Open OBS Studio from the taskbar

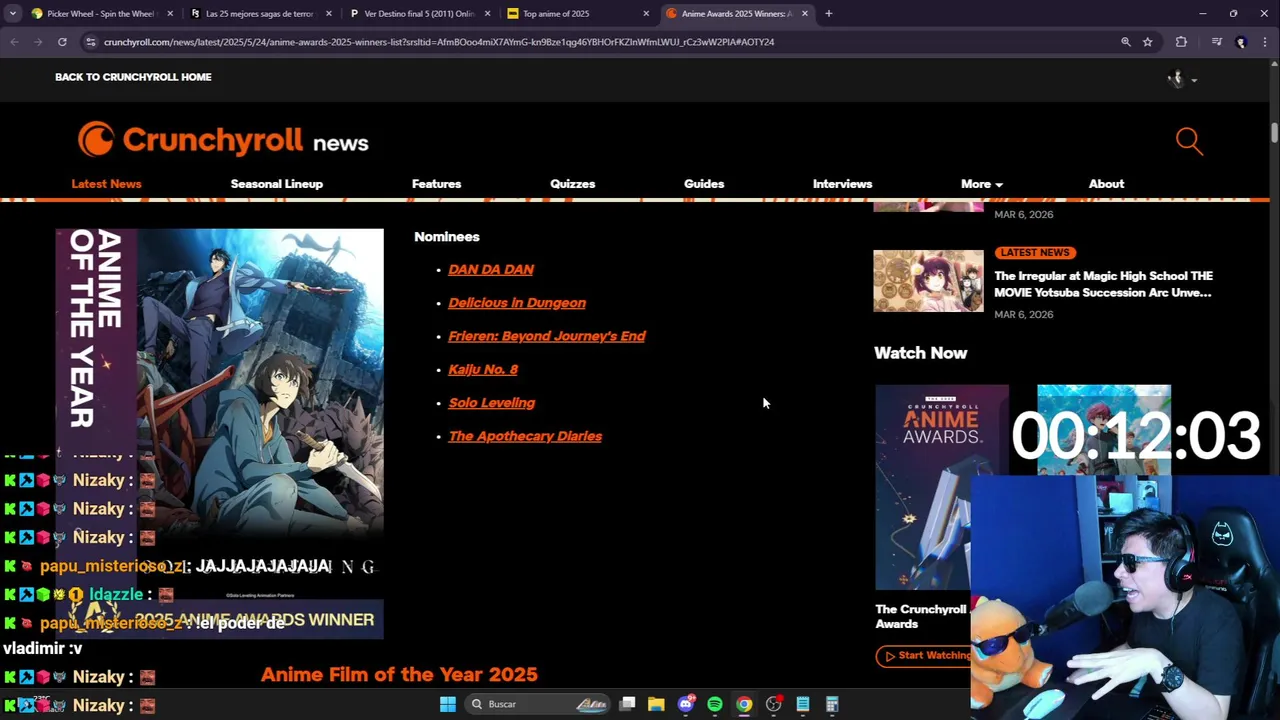coord(773,704)
